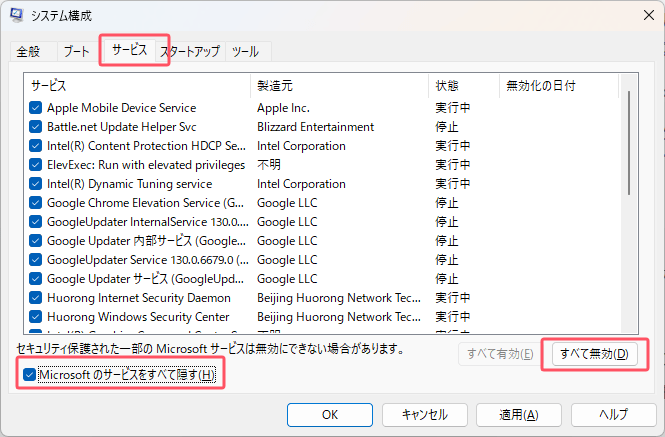
Task: Confirm with the OK button
Action: [330, 415]
